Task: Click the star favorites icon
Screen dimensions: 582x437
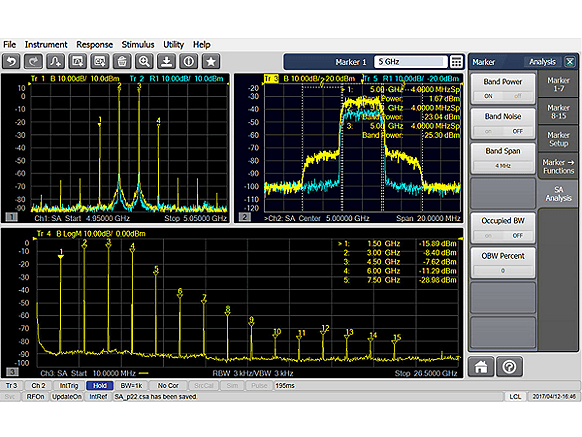Action: [x=211, y=61]
